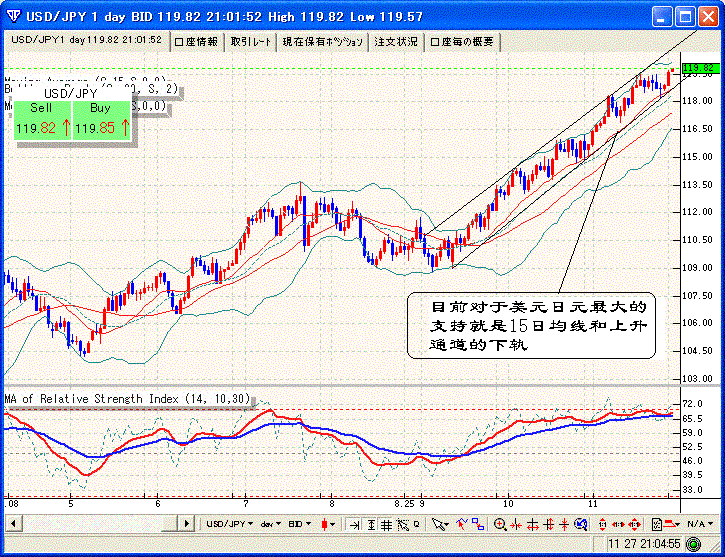Viewport: 725px width, 557px height.
Task: Click expand horizontal scale icon
Action: 533,525
